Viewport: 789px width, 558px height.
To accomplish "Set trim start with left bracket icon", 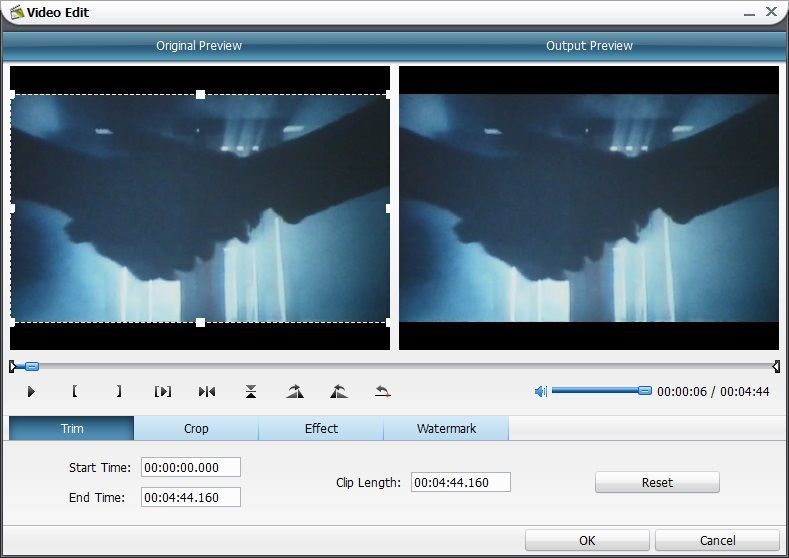I will [x=74, y=391].
